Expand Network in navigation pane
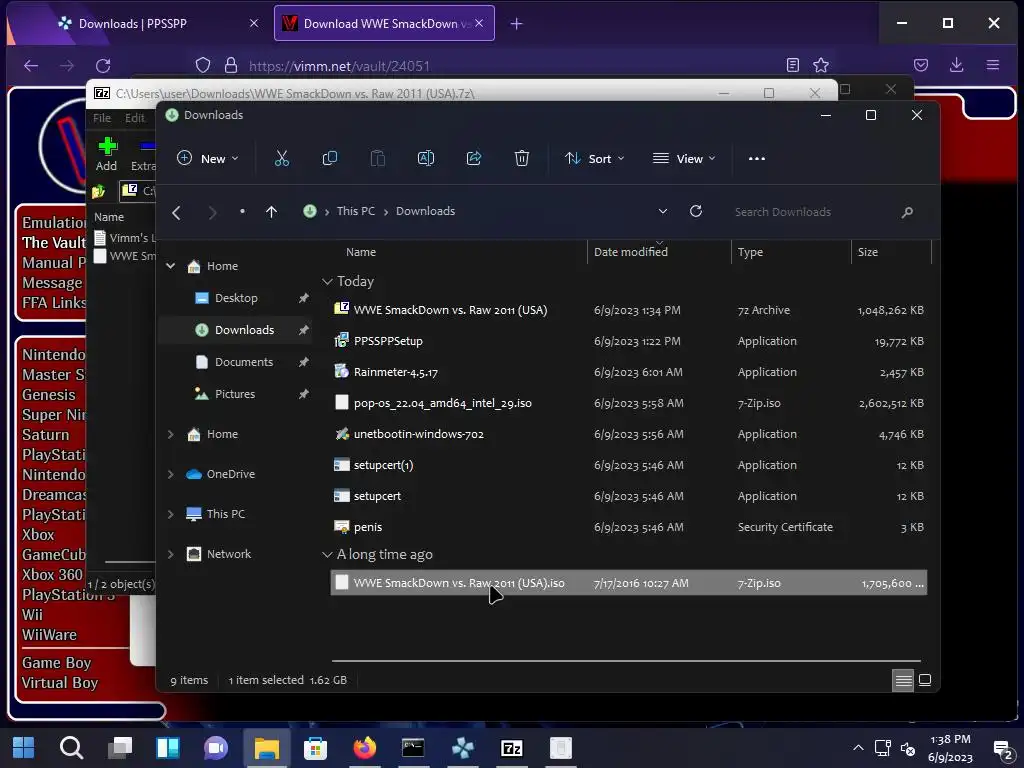 point(170,554)
